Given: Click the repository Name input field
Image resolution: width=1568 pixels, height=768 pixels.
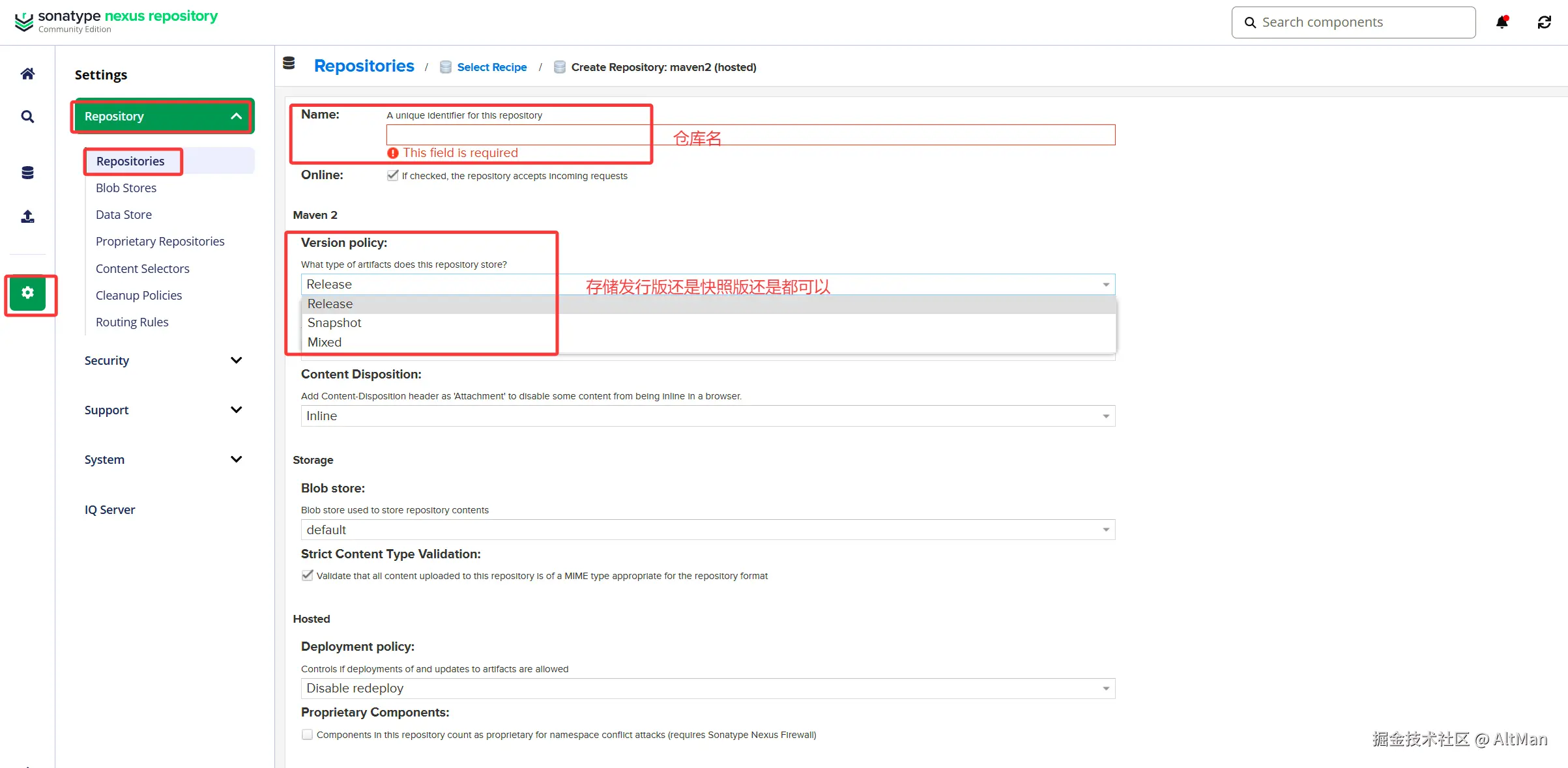Looking at the screenshot, I should (847, 135).
